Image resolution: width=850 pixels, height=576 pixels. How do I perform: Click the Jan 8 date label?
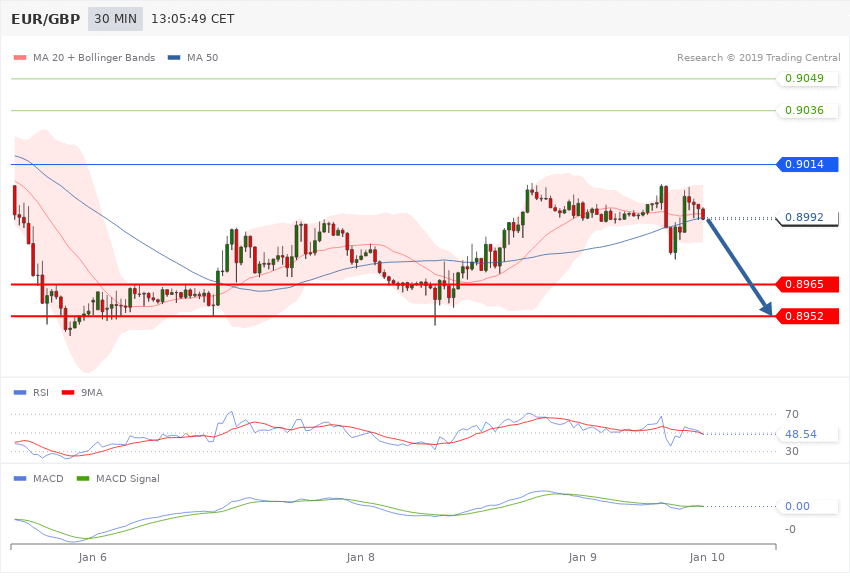(x=360, y=558)
